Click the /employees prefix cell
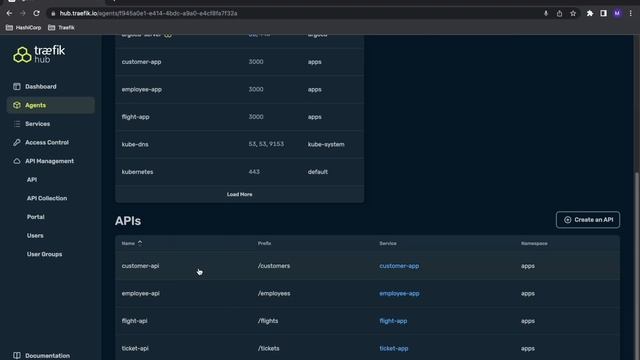 click(274, 293)
